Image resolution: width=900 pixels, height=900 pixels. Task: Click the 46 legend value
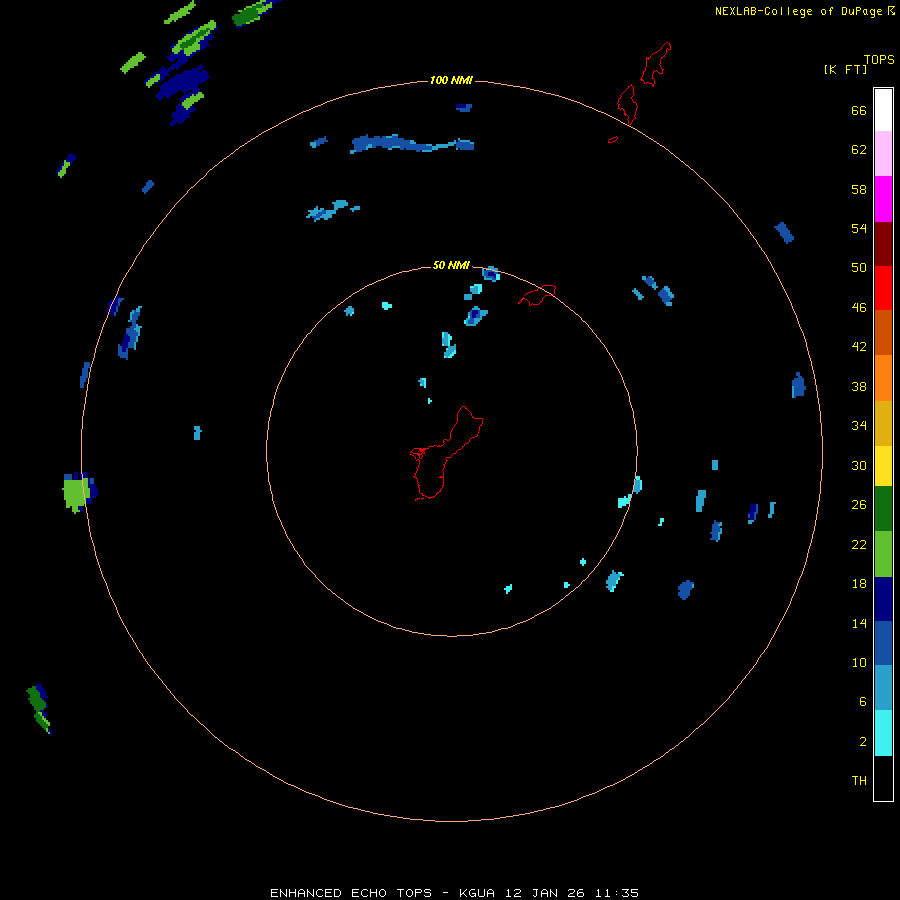(x=859, y=308)
